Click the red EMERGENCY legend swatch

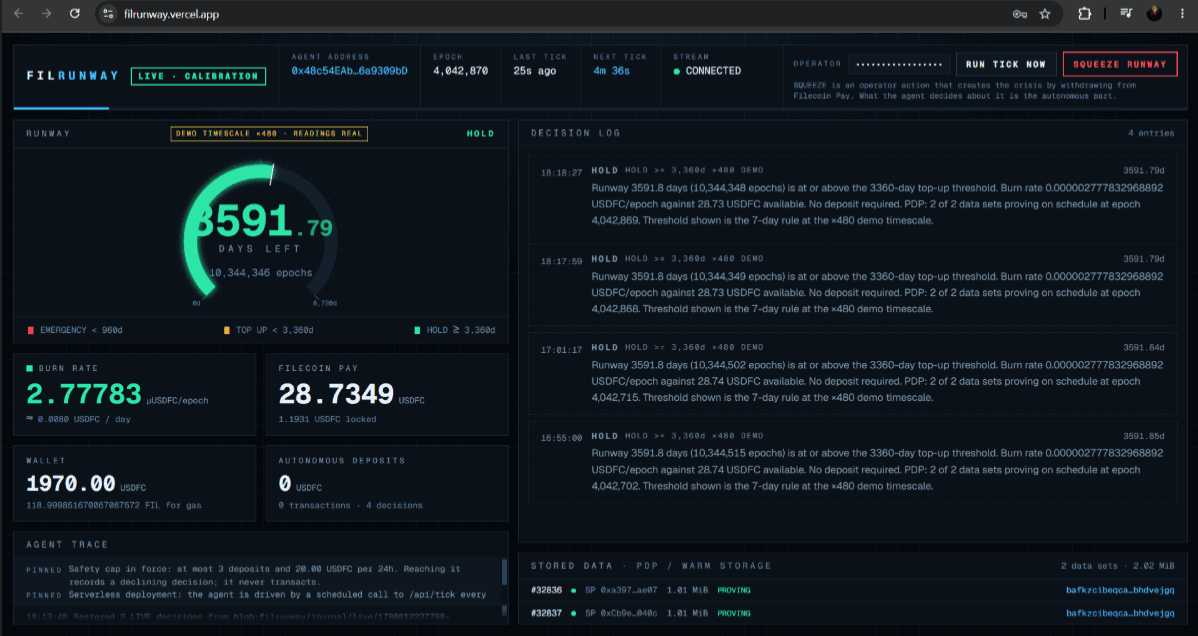point(31,330)
